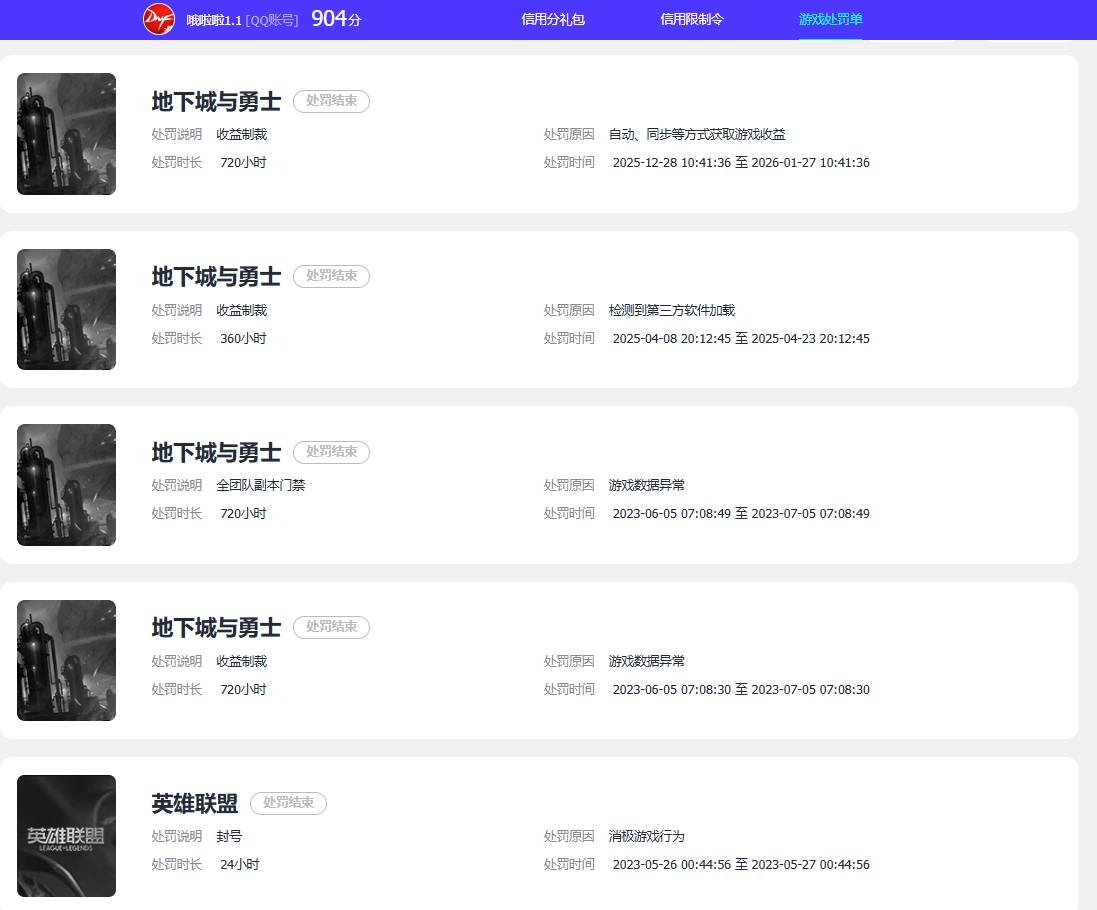Click thumbnail of the 全团队副本门禁 penalty card

point(66,485)
